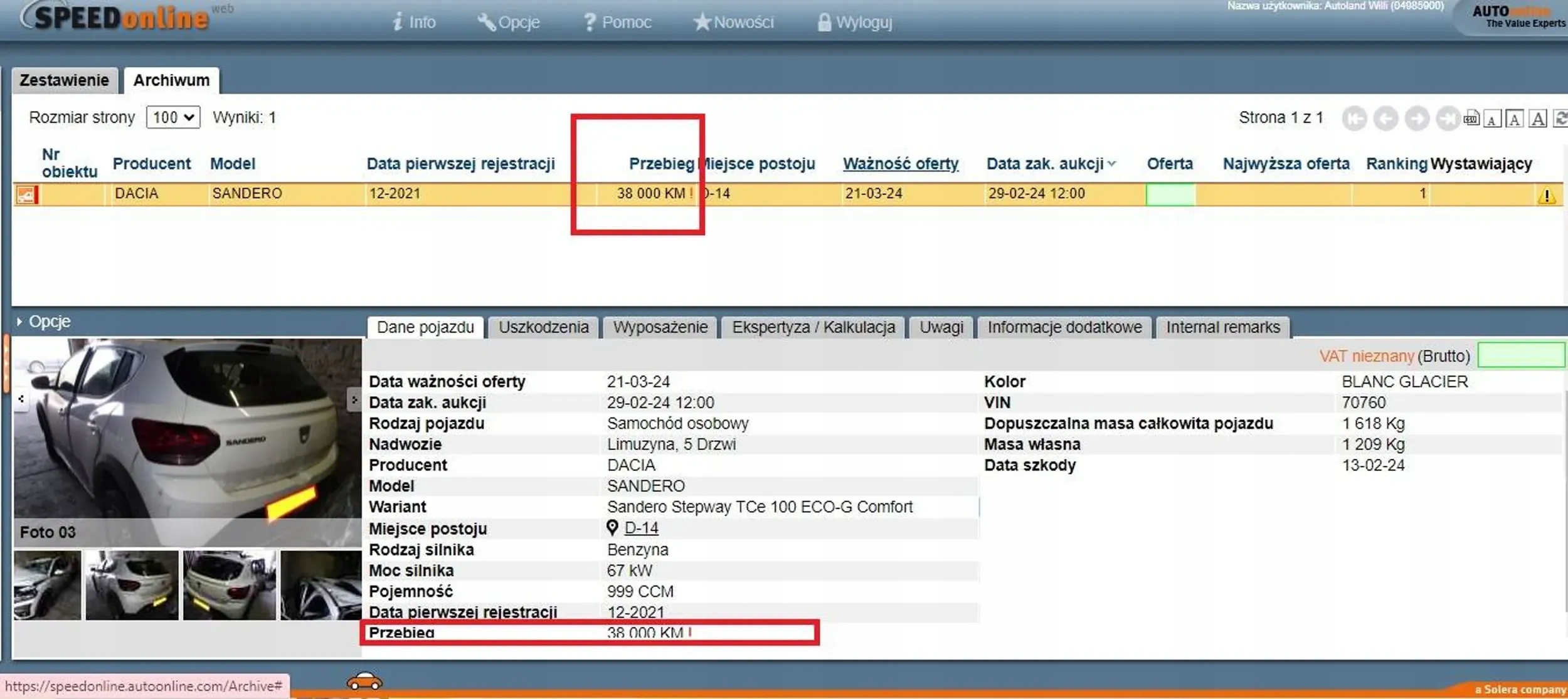
Task: Click the warning triangle in Dacia row
Action: 1547,196
